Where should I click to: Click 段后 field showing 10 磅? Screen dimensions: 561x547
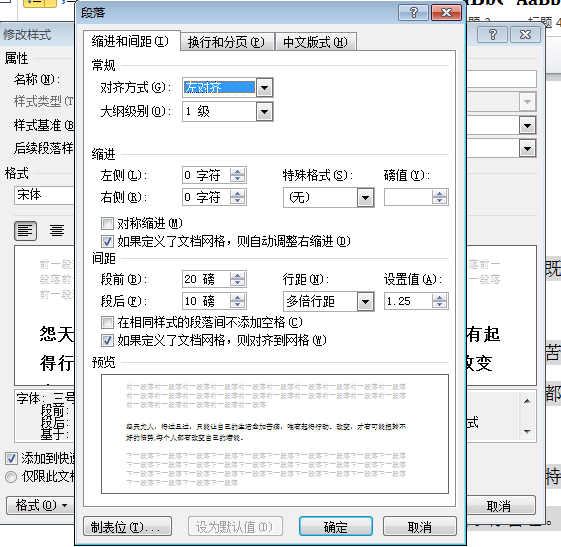(x=206, y=302)
